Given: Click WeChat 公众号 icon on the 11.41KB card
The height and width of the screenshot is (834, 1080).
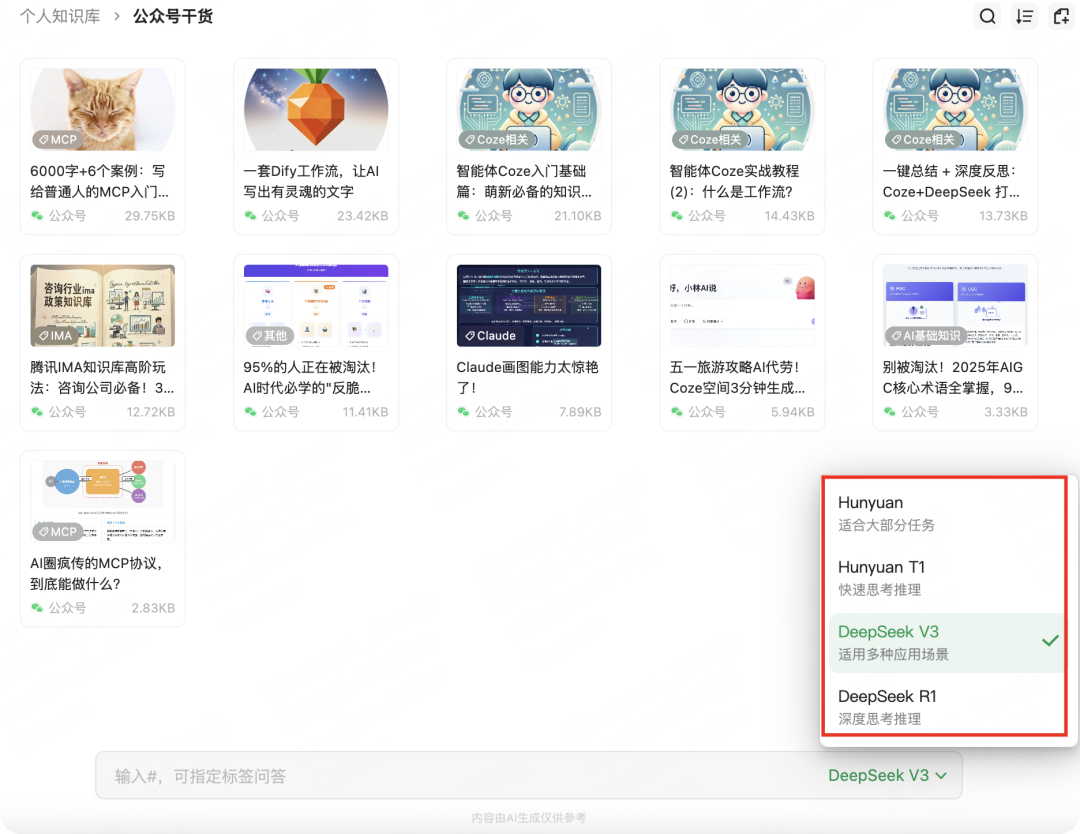Looking at the screenshot, I should [x=250, y=412].
